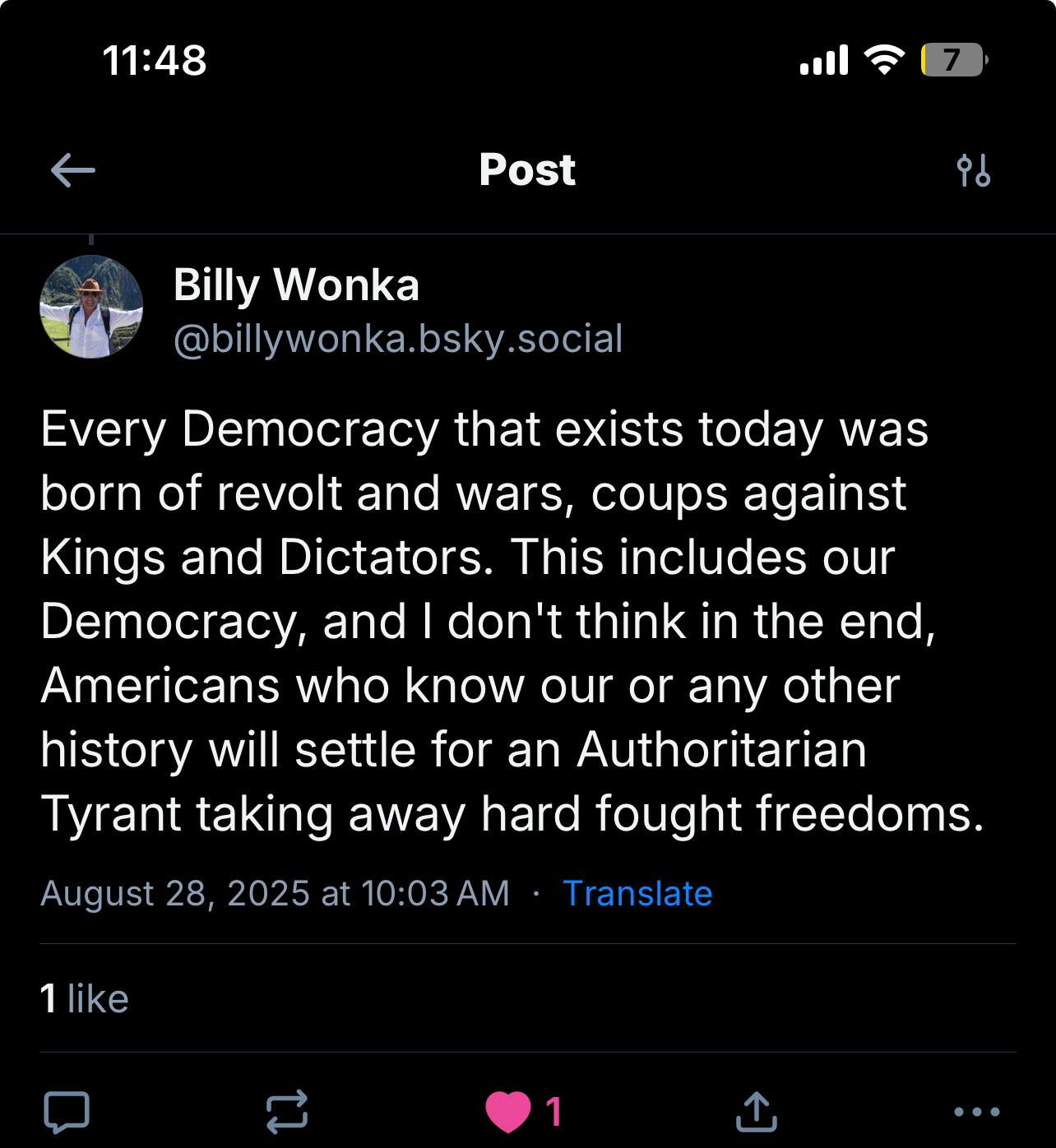
Task: Translate the post
Action: pyautogui.click(x=637, y=893)
